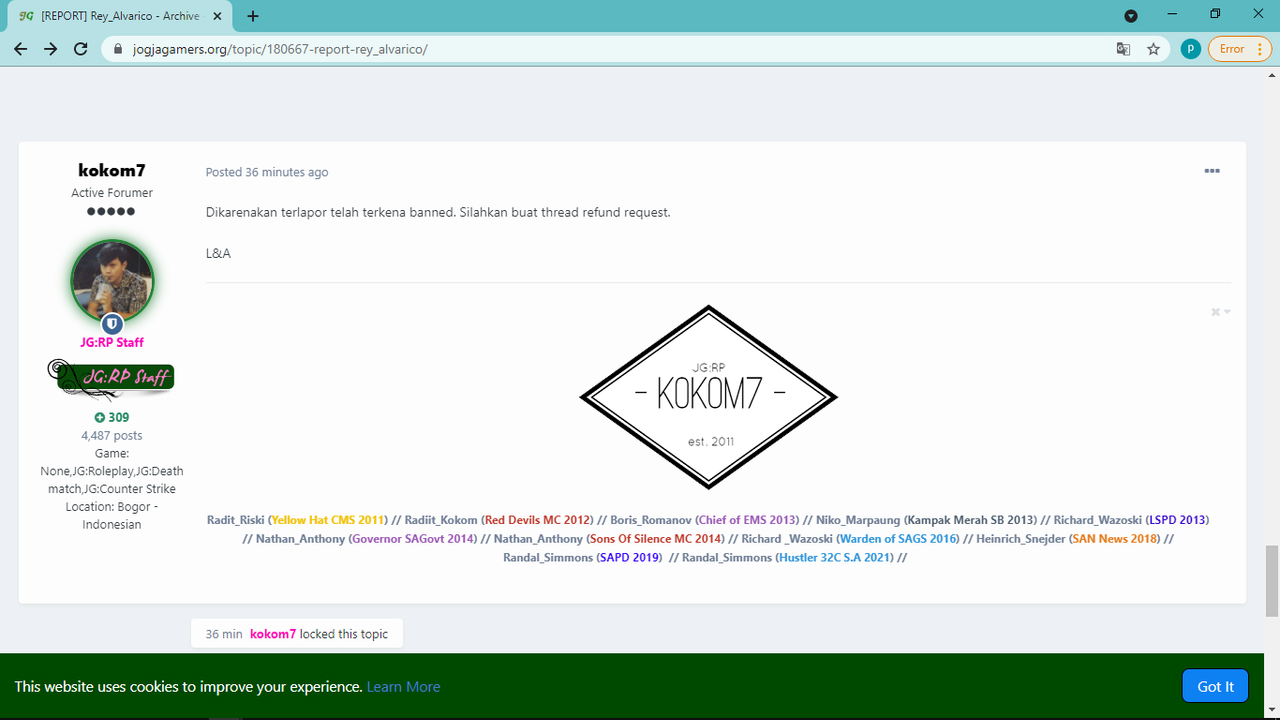
Task: Open the tab search dropdown arrow
Action: [1131, 16]
